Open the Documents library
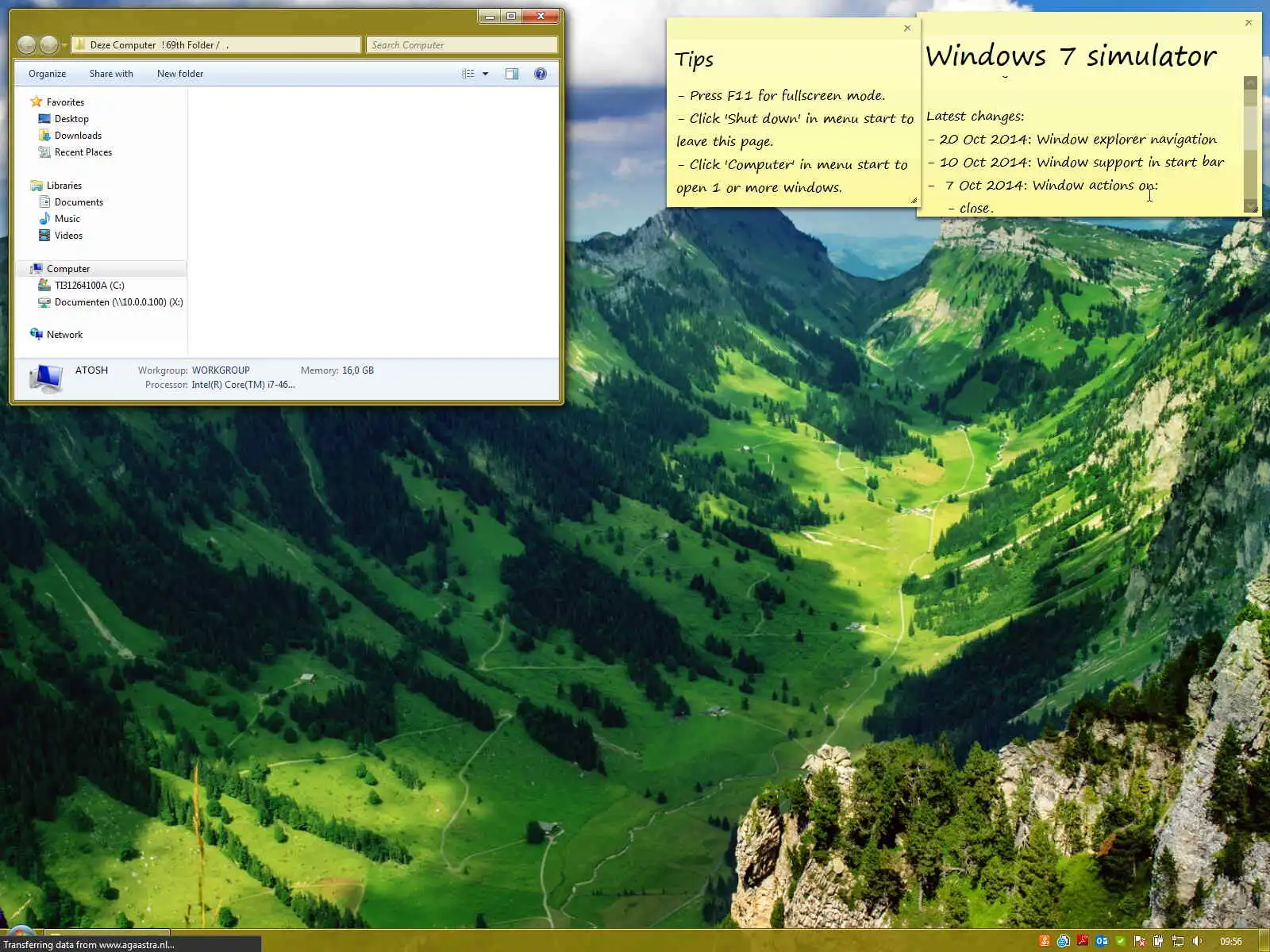Viewport: 1270px width, 952px height. click(x=79, y=202)
